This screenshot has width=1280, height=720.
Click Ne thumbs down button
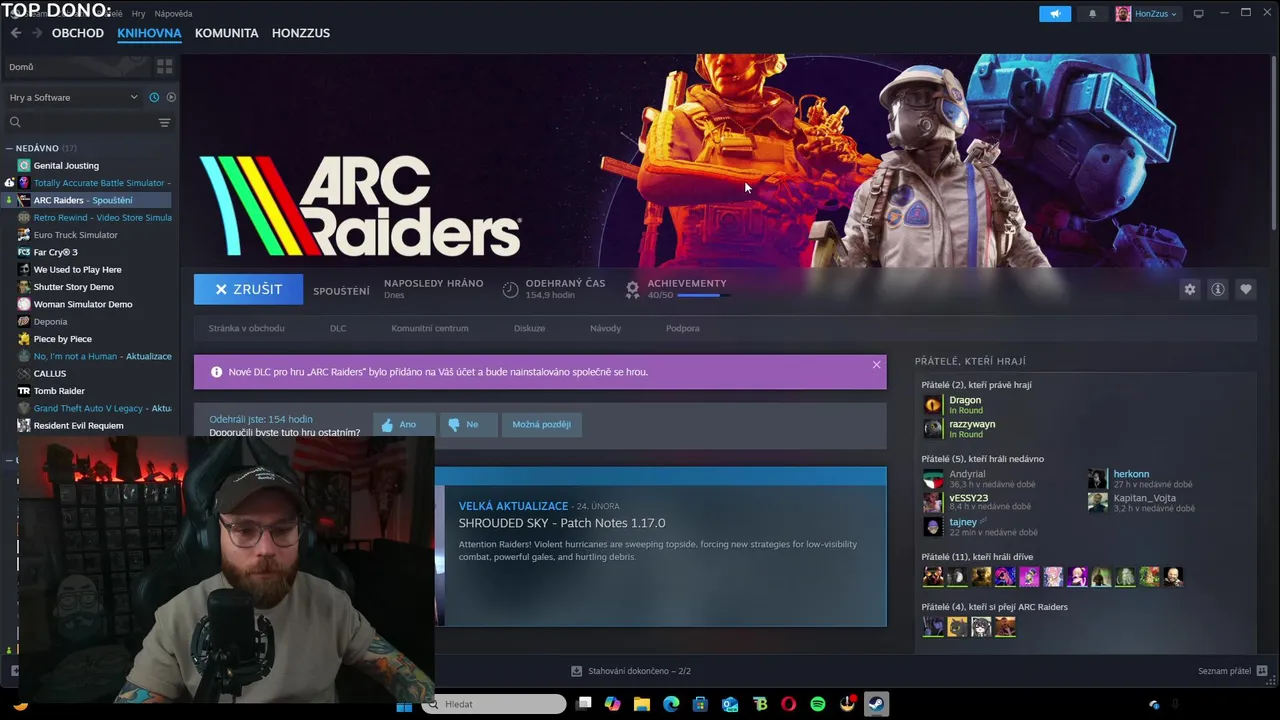point(468,424)
